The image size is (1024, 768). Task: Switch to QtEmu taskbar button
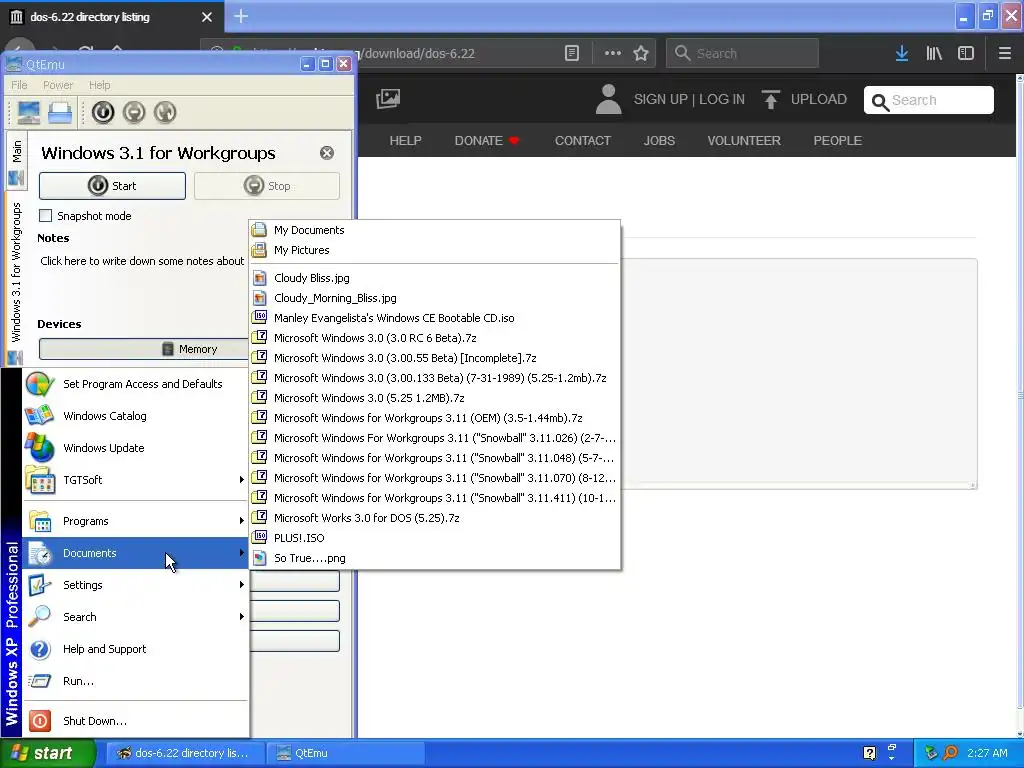click(345, 753)
